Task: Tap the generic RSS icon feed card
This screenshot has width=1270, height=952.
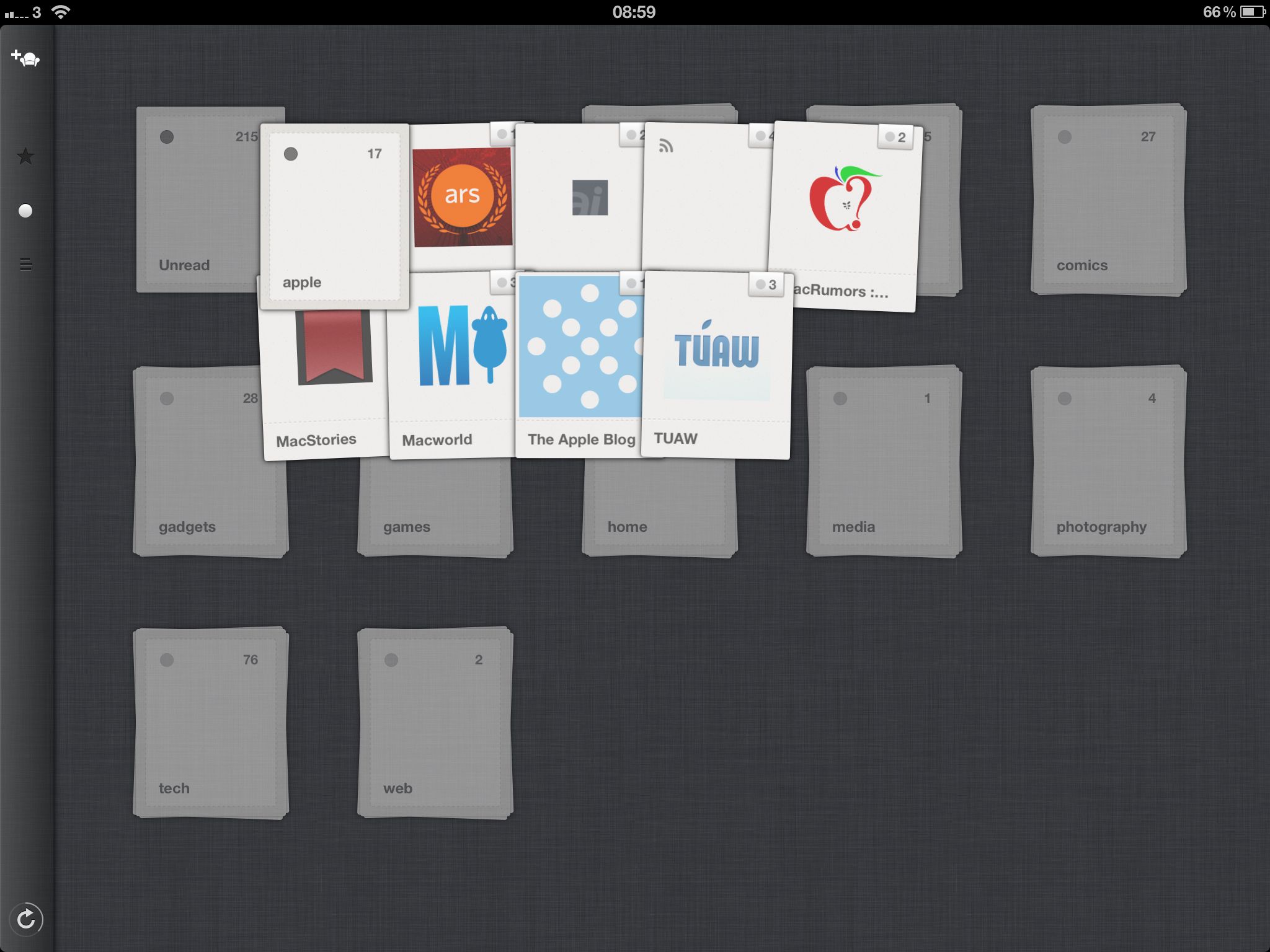Action: click(707, 198)
